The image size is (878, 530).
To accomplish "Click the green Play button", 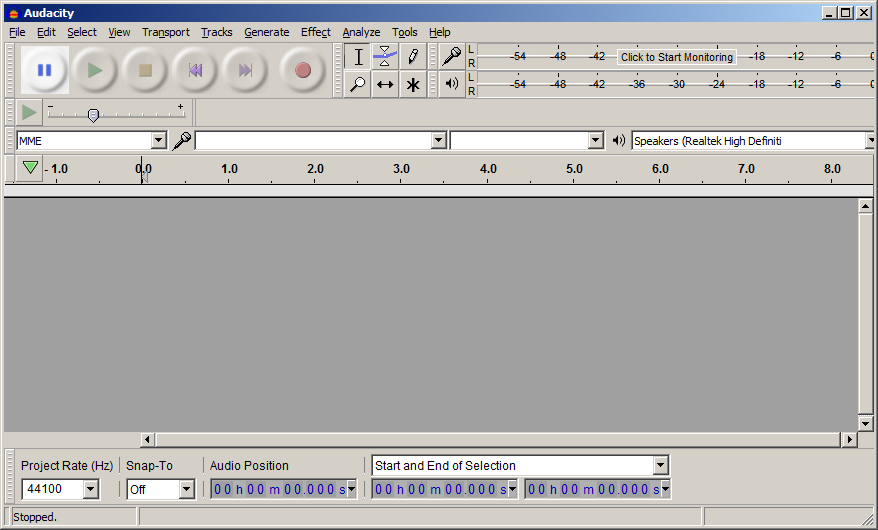I will click(95, 70).
